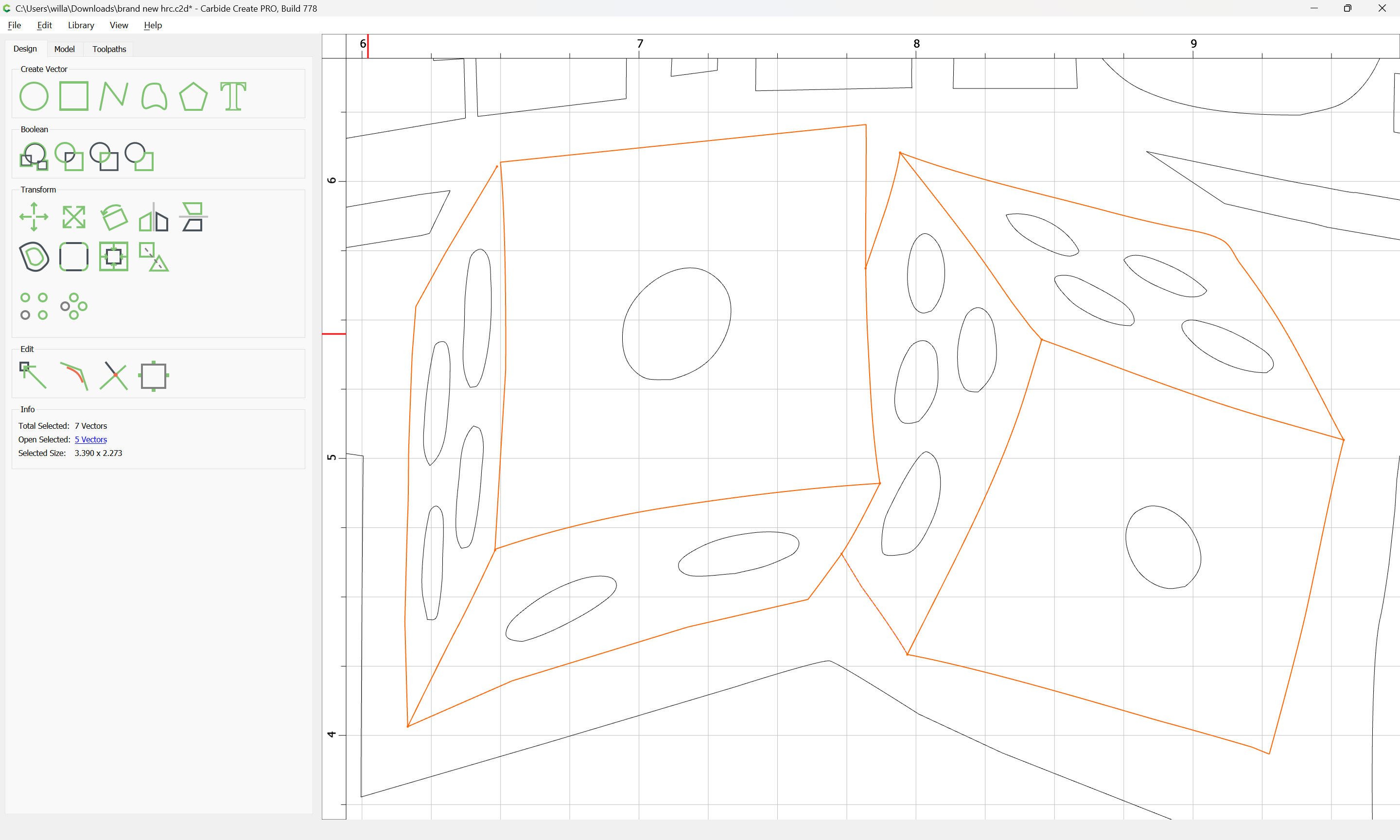Viewport: 1400px width, 840px height.
Task: Activate the Join Vectors tool
Action: [73, 375]
